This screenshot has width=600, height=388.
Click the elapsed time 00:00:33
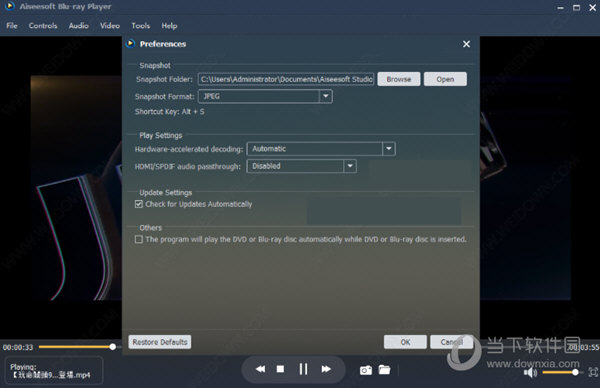click(x=18, y=347)
